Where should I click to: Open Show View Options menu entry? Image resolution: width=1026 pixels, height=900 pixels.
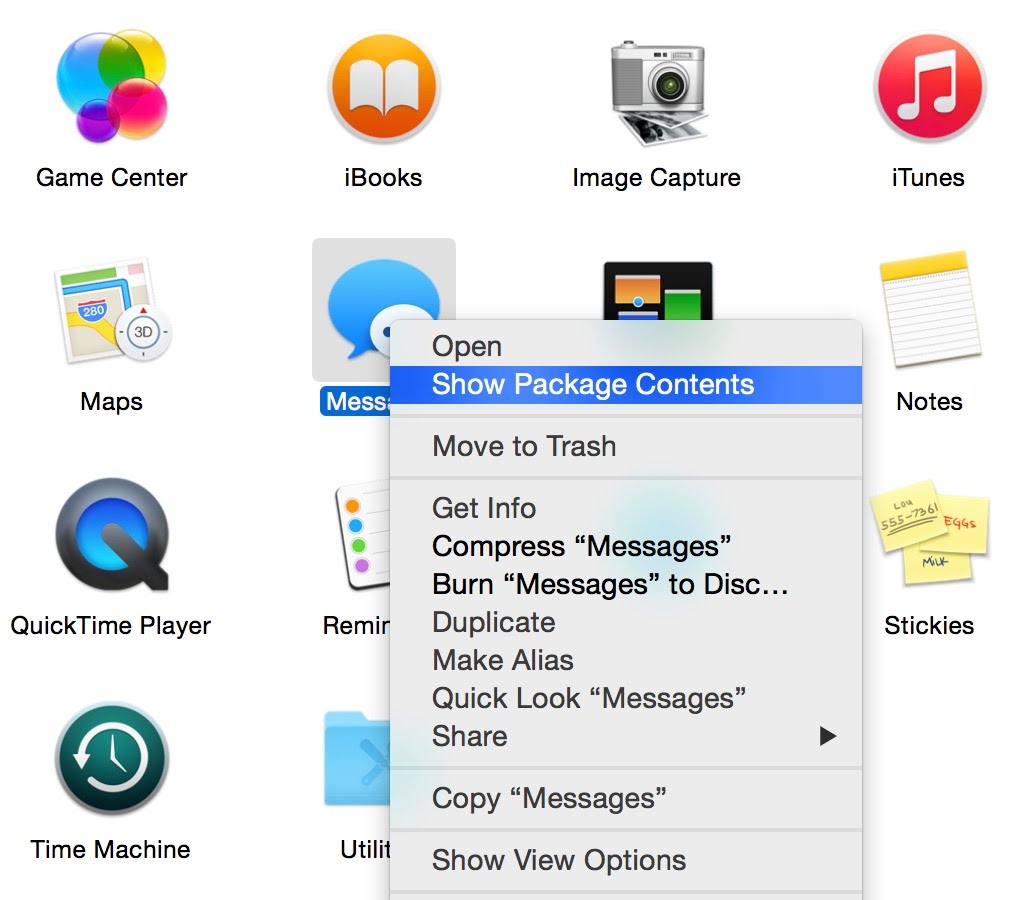tap(559, 860)
